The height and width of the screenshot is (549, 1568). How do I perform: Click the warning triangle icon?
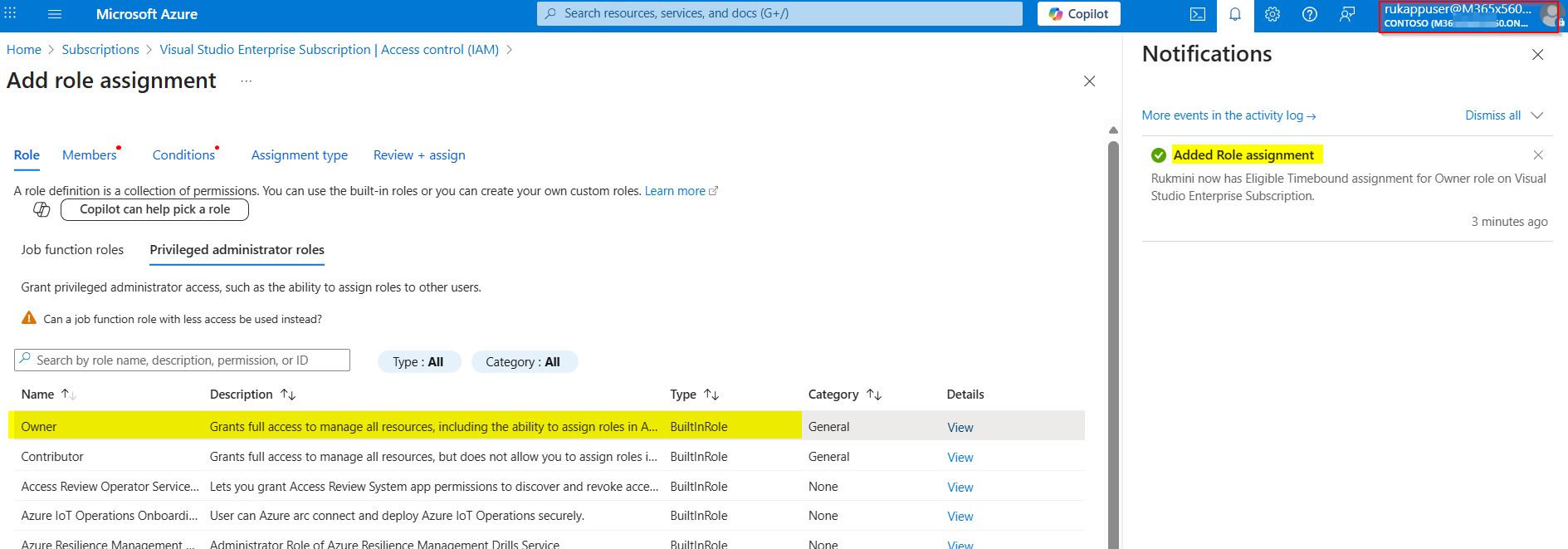click(29, 318)
